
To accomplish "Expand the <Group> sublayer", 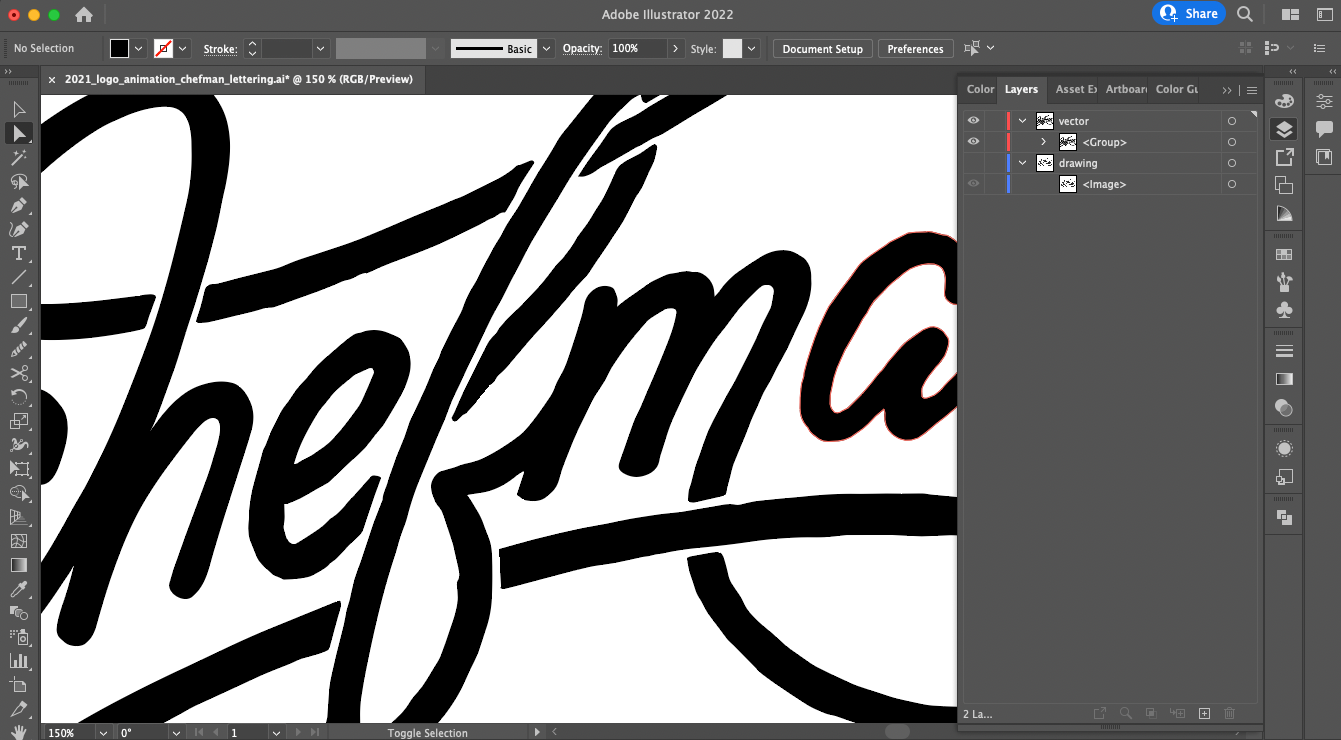I will click(1043, 142).
